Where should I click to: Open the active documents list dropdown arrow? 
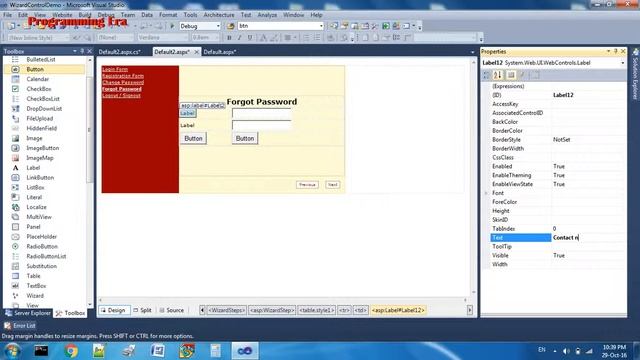pyautogui.click(x=472, y=52)
